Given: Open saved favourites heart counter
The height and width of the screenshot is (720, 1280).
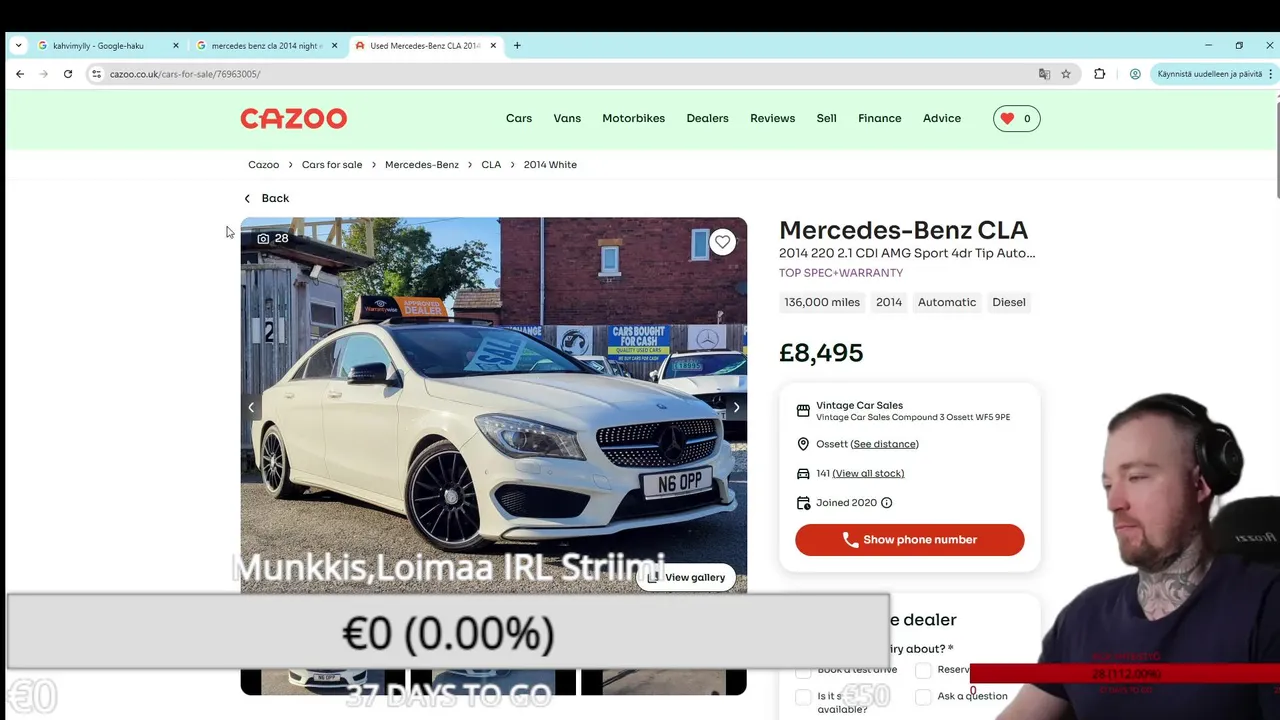Looking at the screenshot, I should [x=1017, y=118].
